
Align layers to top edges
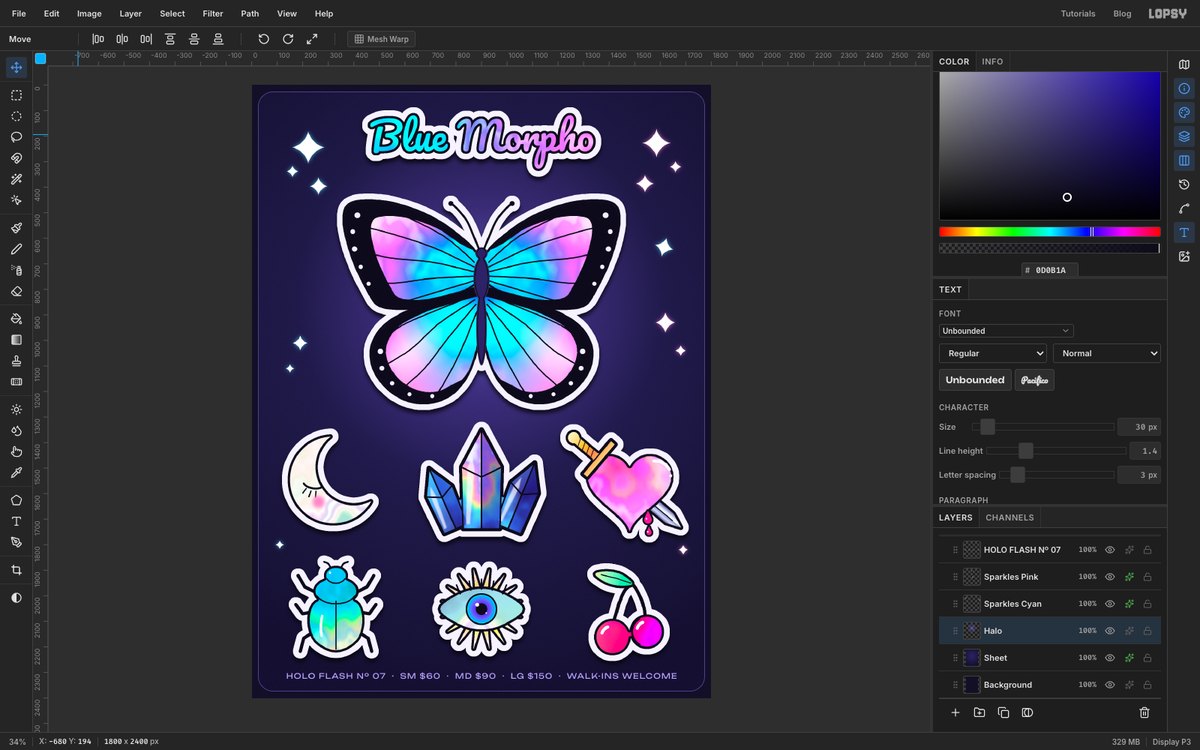click(170, 39)
